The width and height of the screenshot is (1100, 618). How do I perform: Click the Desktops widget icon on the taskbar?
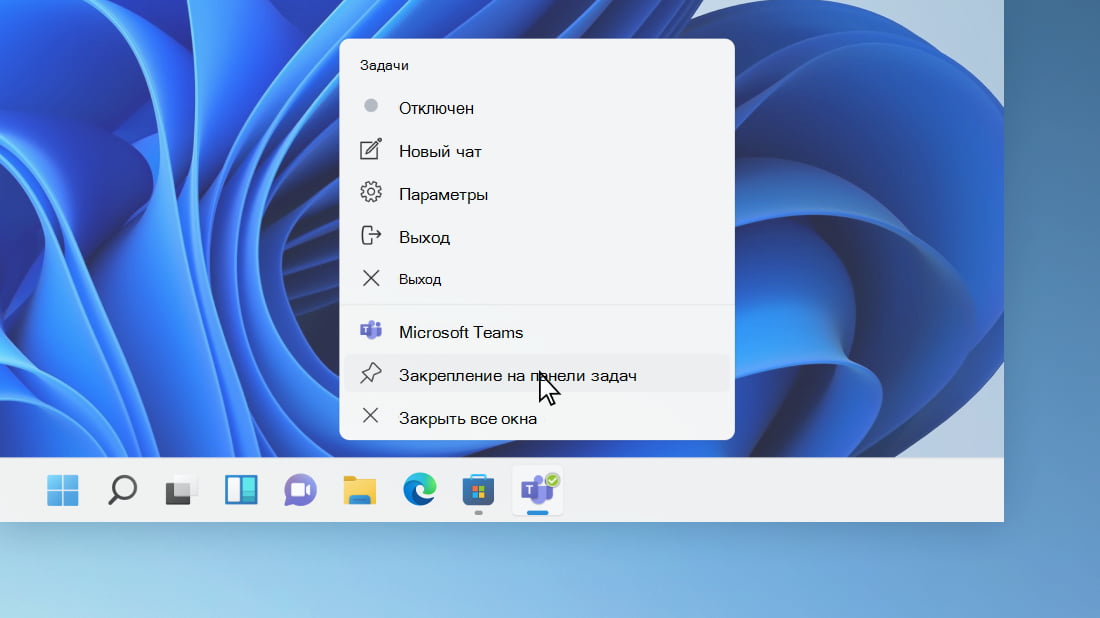(x=181, y=490)
